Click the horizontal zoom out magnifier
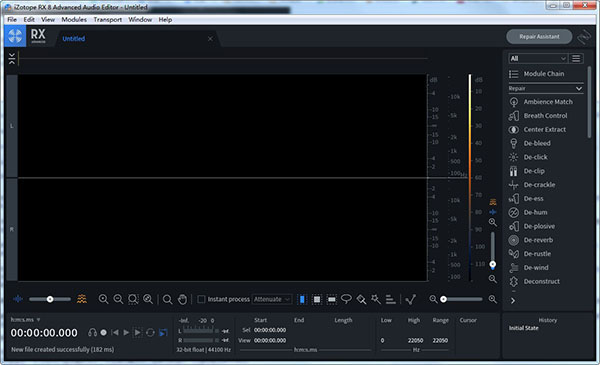The image size is (600, 365). [118, 299]
